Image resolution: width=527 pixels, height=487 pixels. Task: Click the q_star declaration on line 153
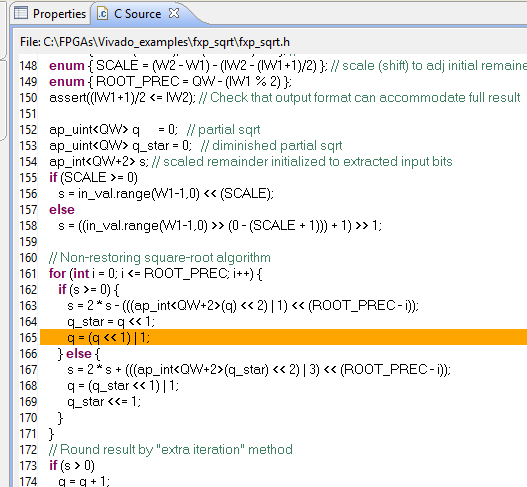pyautogui.click(x=120, y=146)
